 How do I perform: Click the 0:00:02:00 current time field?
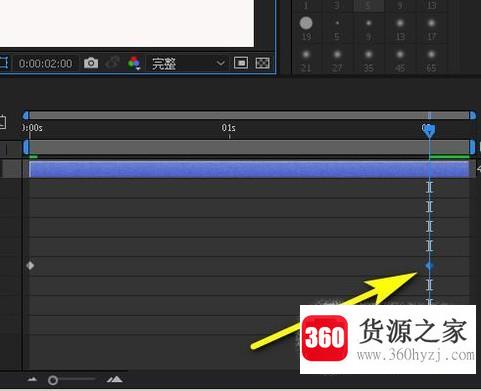point(45,63)
